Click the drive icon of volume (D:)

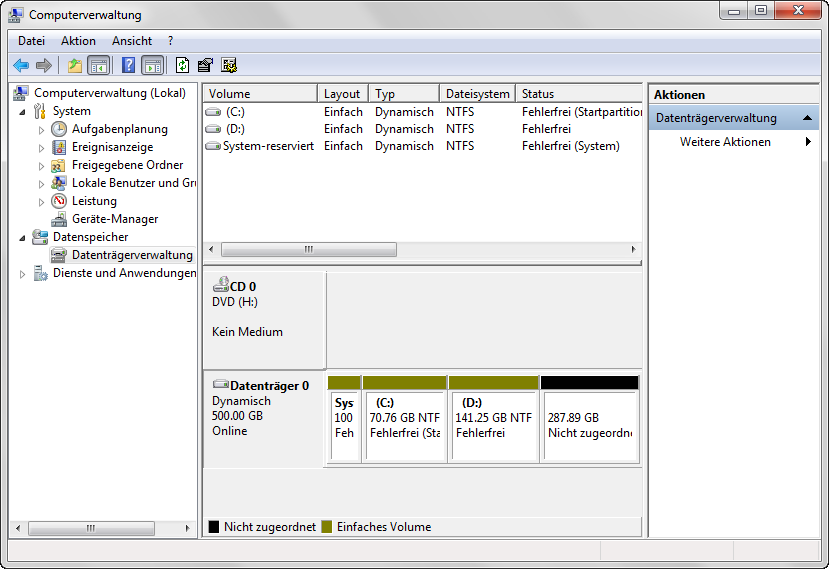(213, 129)
